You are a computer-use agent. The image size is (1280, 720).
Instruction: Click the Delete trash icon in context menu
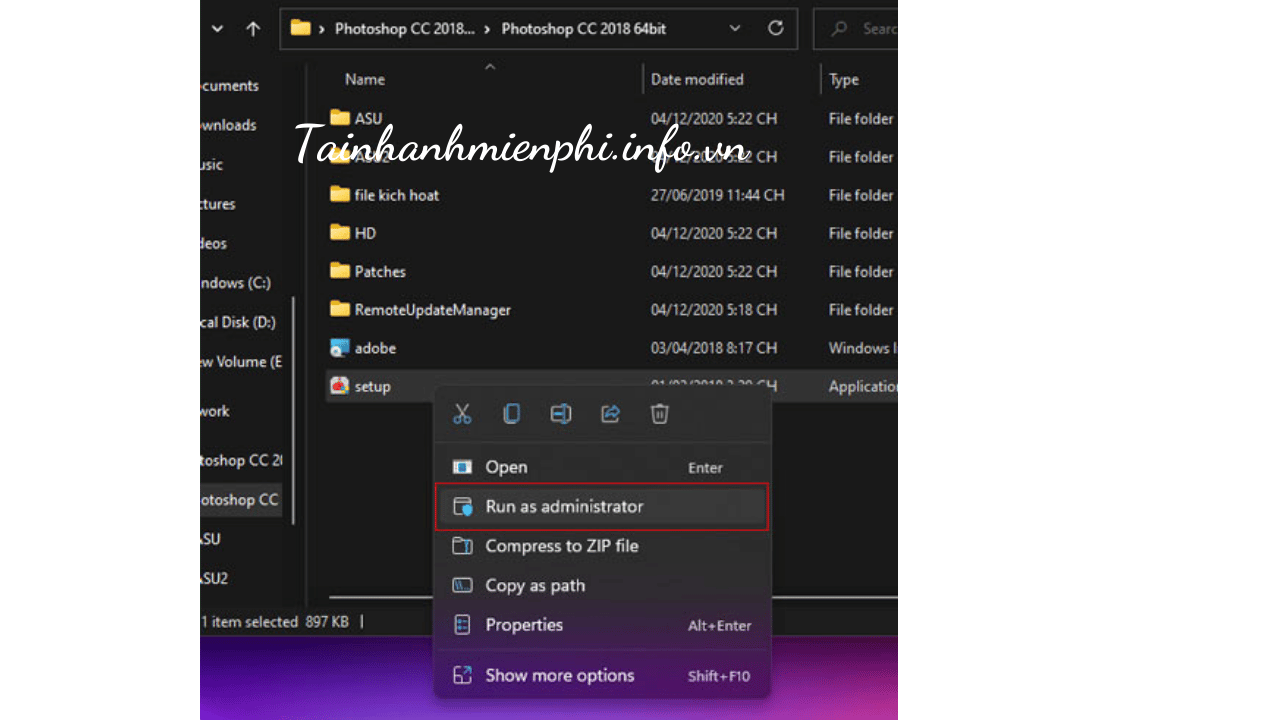coord(660,414)
